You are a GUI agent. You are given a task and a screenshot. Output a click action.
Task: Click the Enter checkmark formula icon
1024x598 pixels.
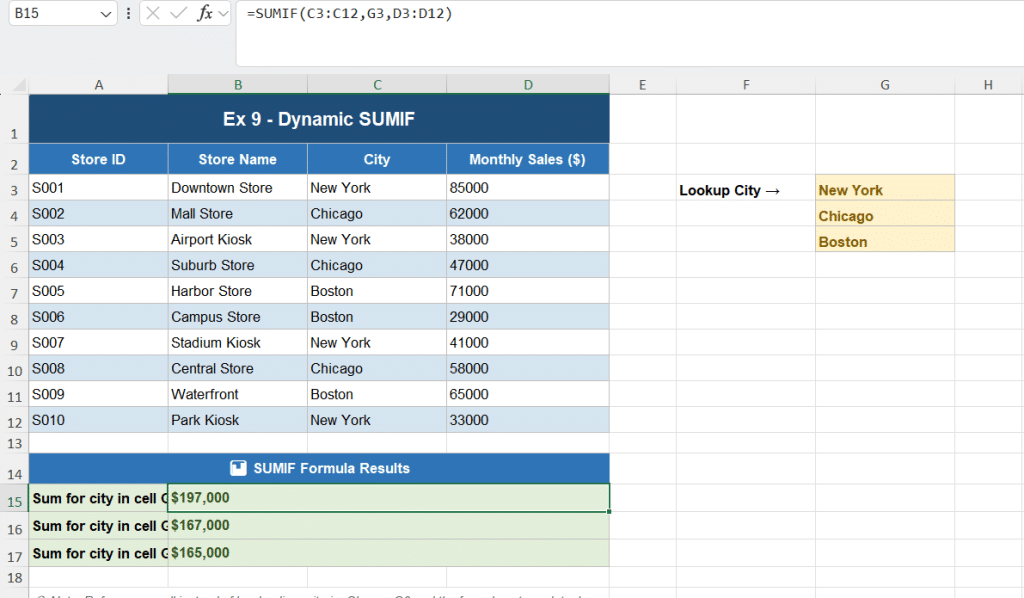(x=178, y=14)
